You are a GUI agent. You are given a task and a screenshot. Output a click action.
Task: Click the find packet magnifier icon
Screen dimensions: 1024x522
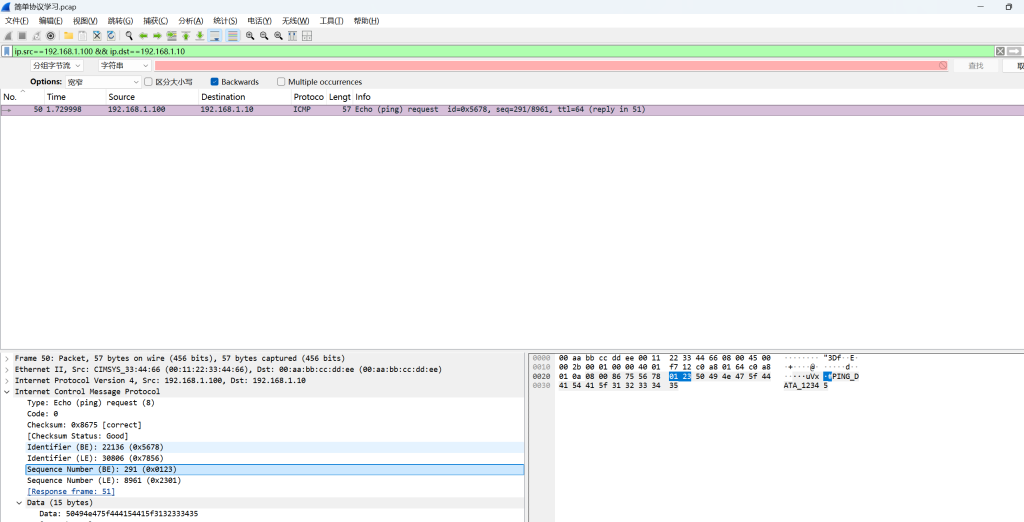(x=129, y=36)
